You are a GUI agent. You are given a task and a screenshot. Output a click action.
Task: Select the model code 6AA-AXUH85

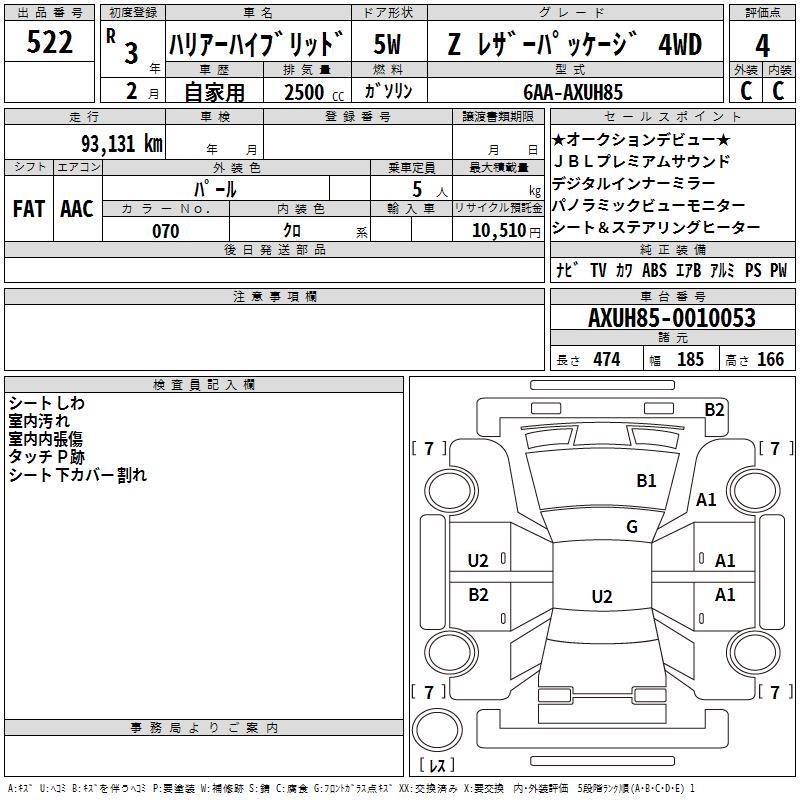tap(573, 92)
